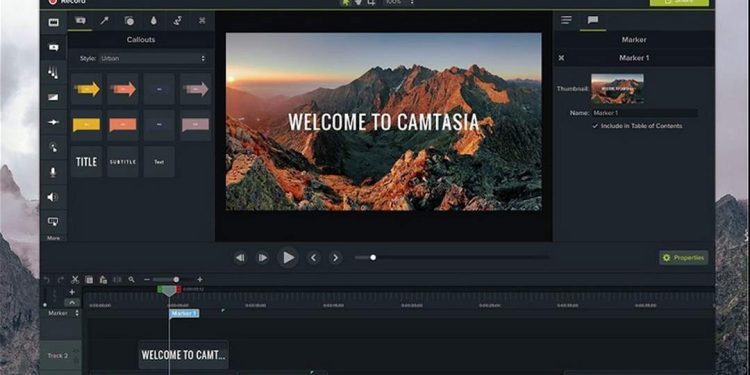This screenshot has height=375, width=750.
Task: Cut the selection with scissors
Action: 75,280
